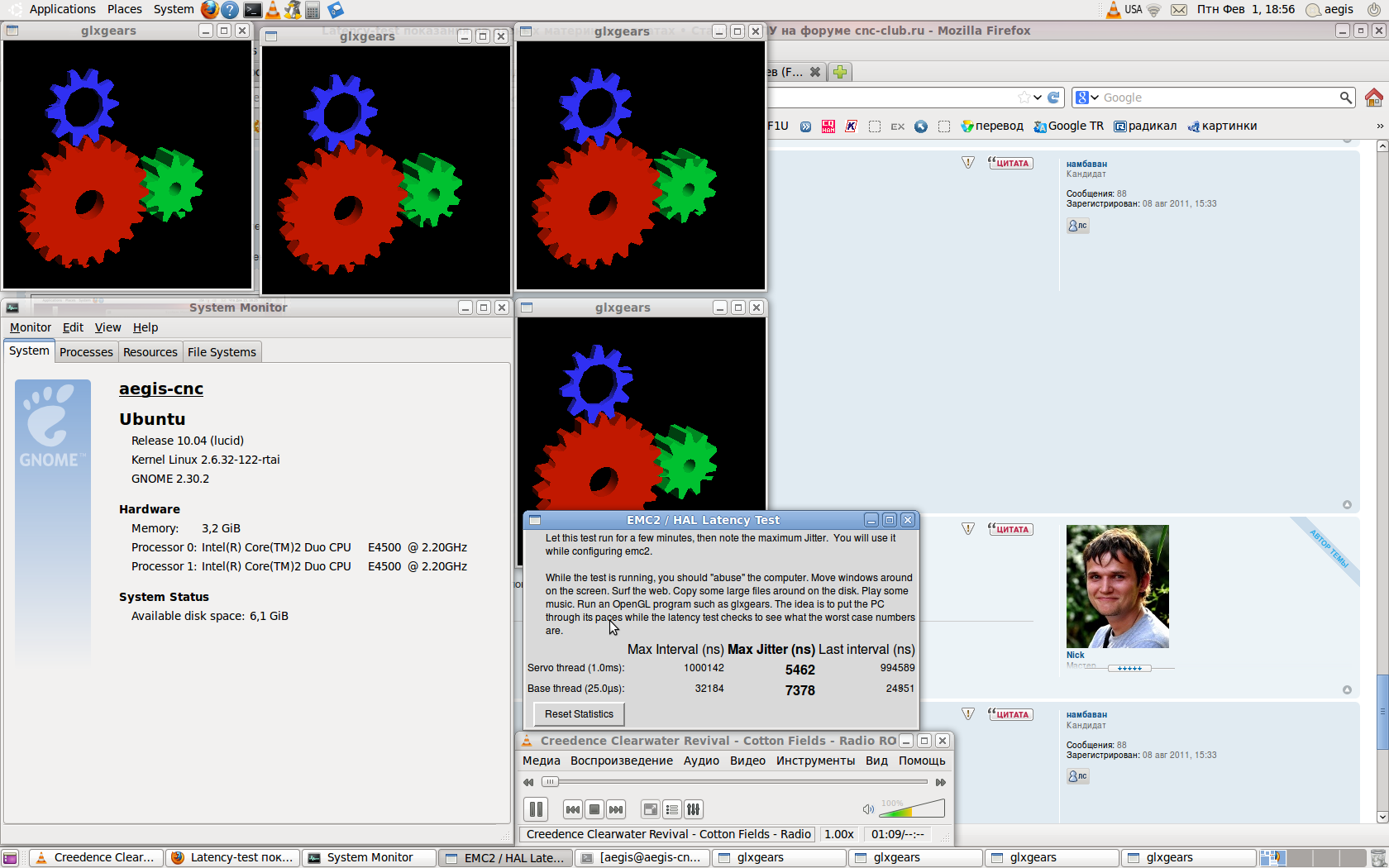Open VLC Аудио menu
This screenshot has width=1389, height=868.
[701, 761]
